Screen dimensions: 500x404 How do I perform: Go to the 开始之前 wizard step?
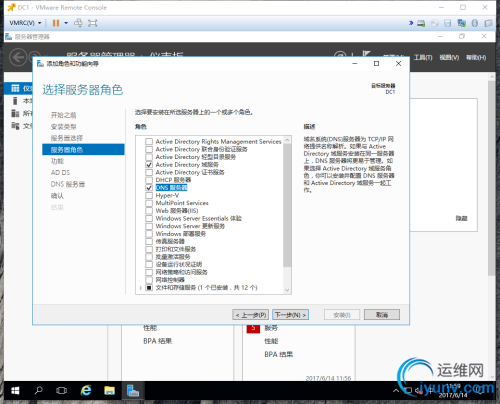(63, 115)
